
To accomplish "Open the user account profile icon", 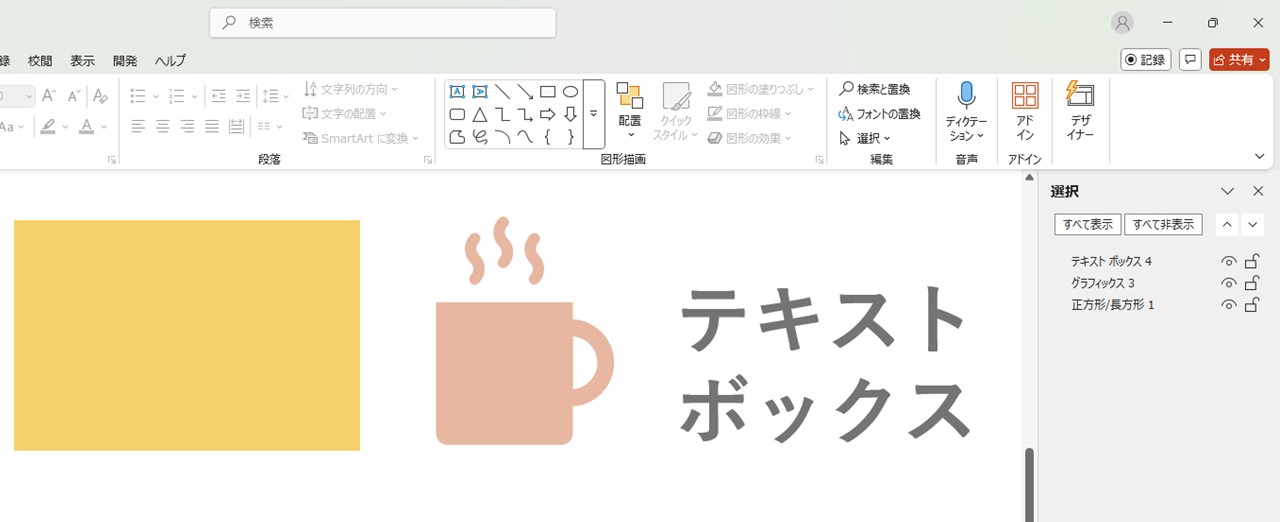I will pyautogui.click(x=1123, y=23).
